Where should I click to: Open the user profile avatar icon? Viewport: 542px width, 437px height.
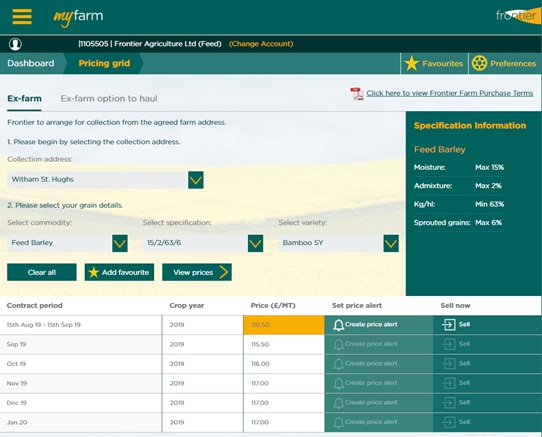click(15, 44)
